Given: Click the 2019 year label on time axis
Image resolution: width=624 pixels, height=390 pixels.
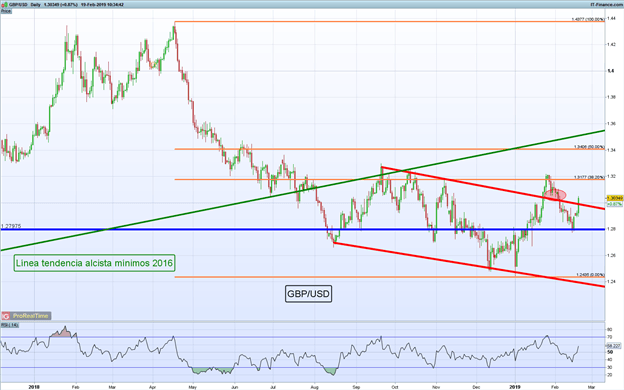Looking at the screenshot, I should click(x=515, y=386).
